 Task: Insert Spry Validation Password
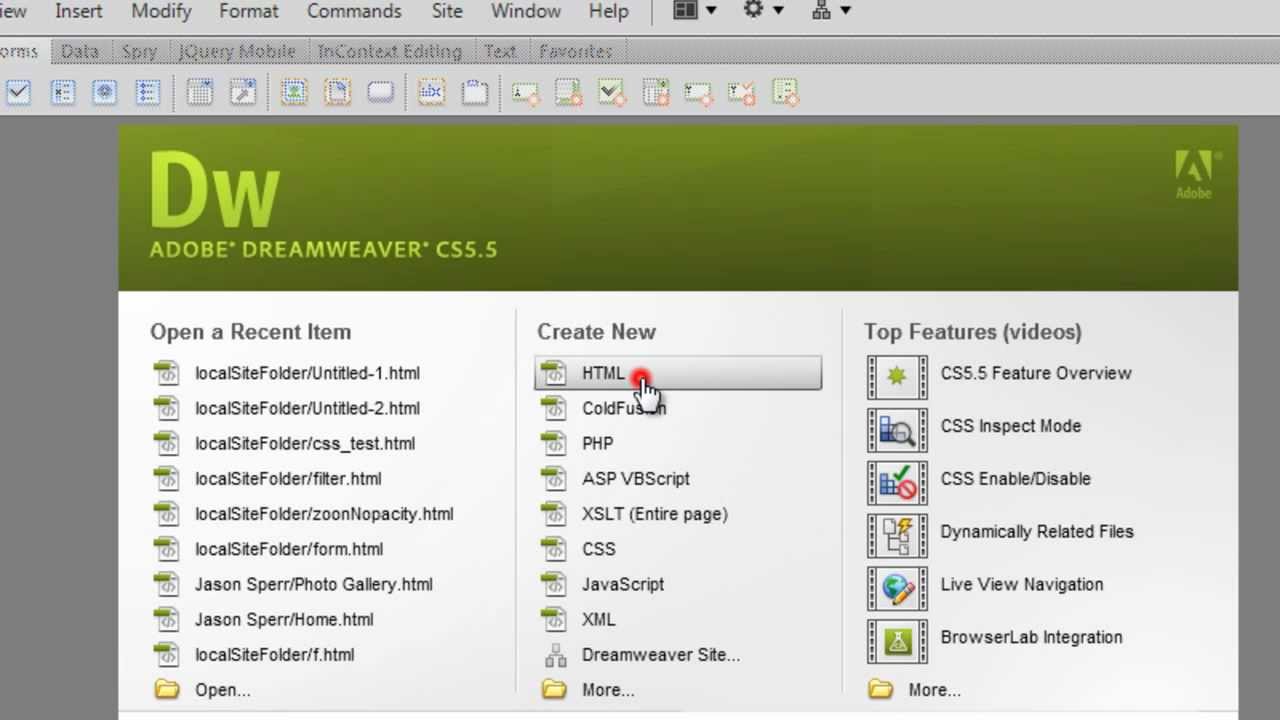tap(698, 93)
